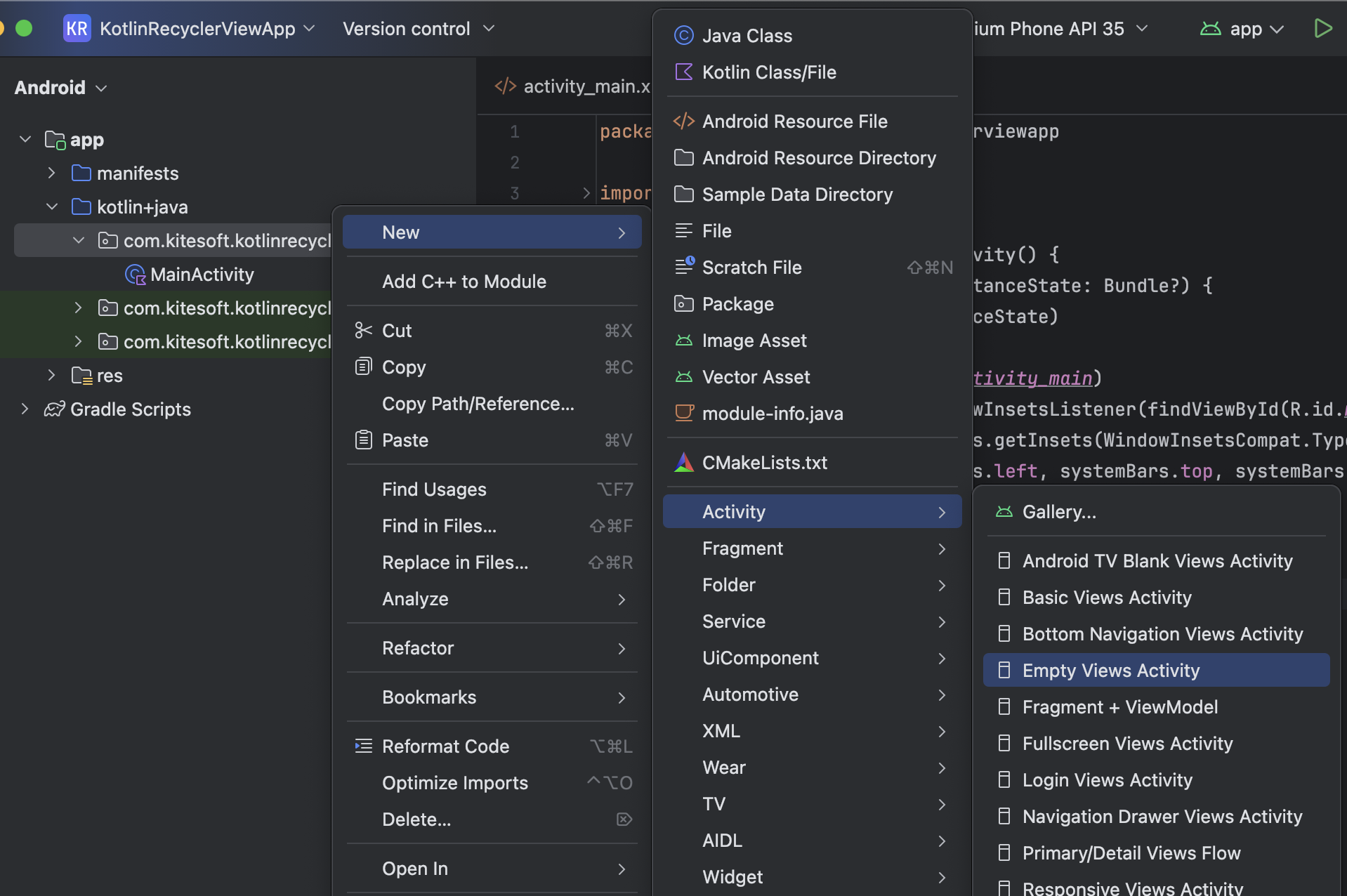
Task: Select New in the context menu
Action: point(492,232)
